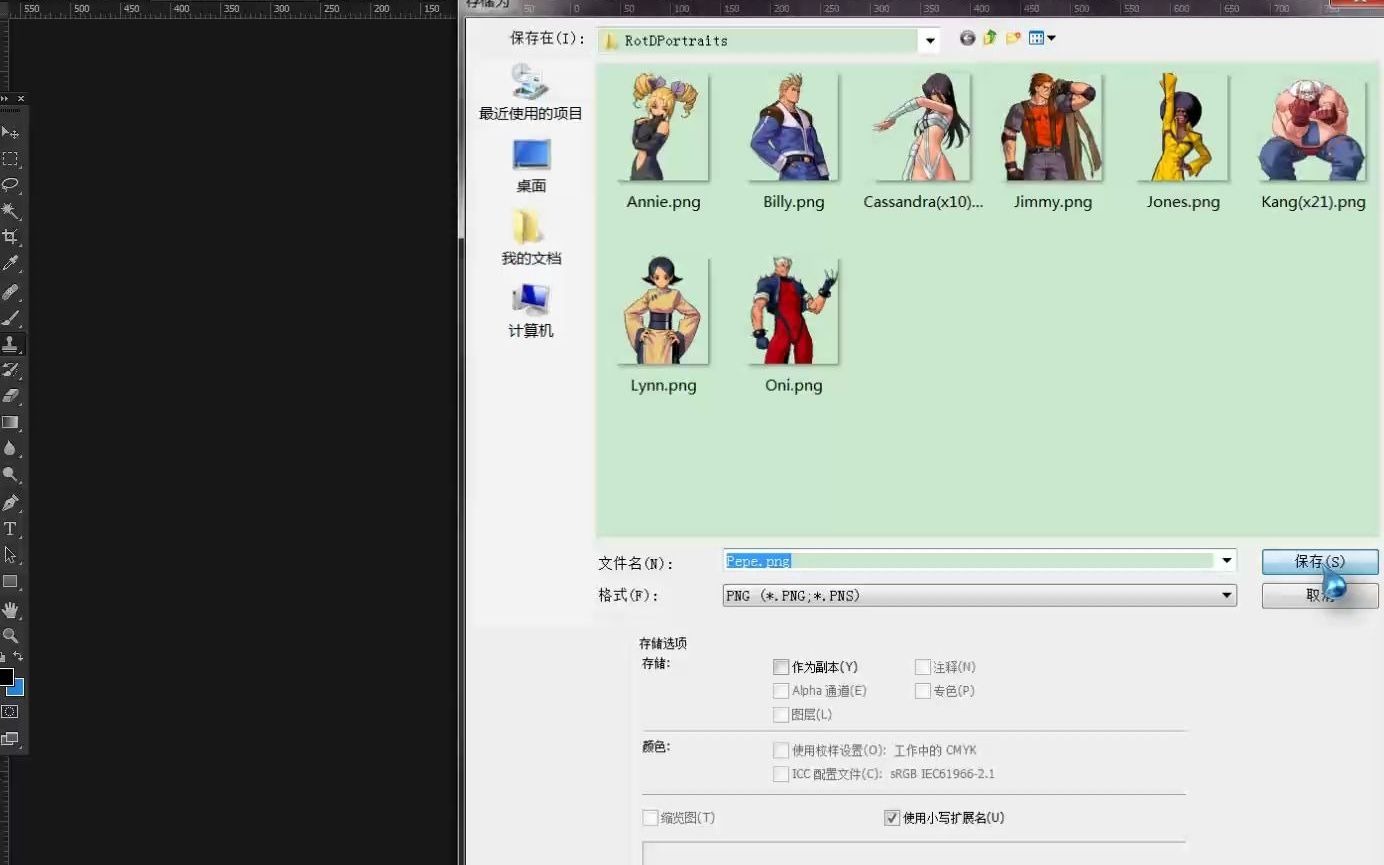1384x865 pixels.
Task: Set the blue background color swatch
Action: (17, 689)
